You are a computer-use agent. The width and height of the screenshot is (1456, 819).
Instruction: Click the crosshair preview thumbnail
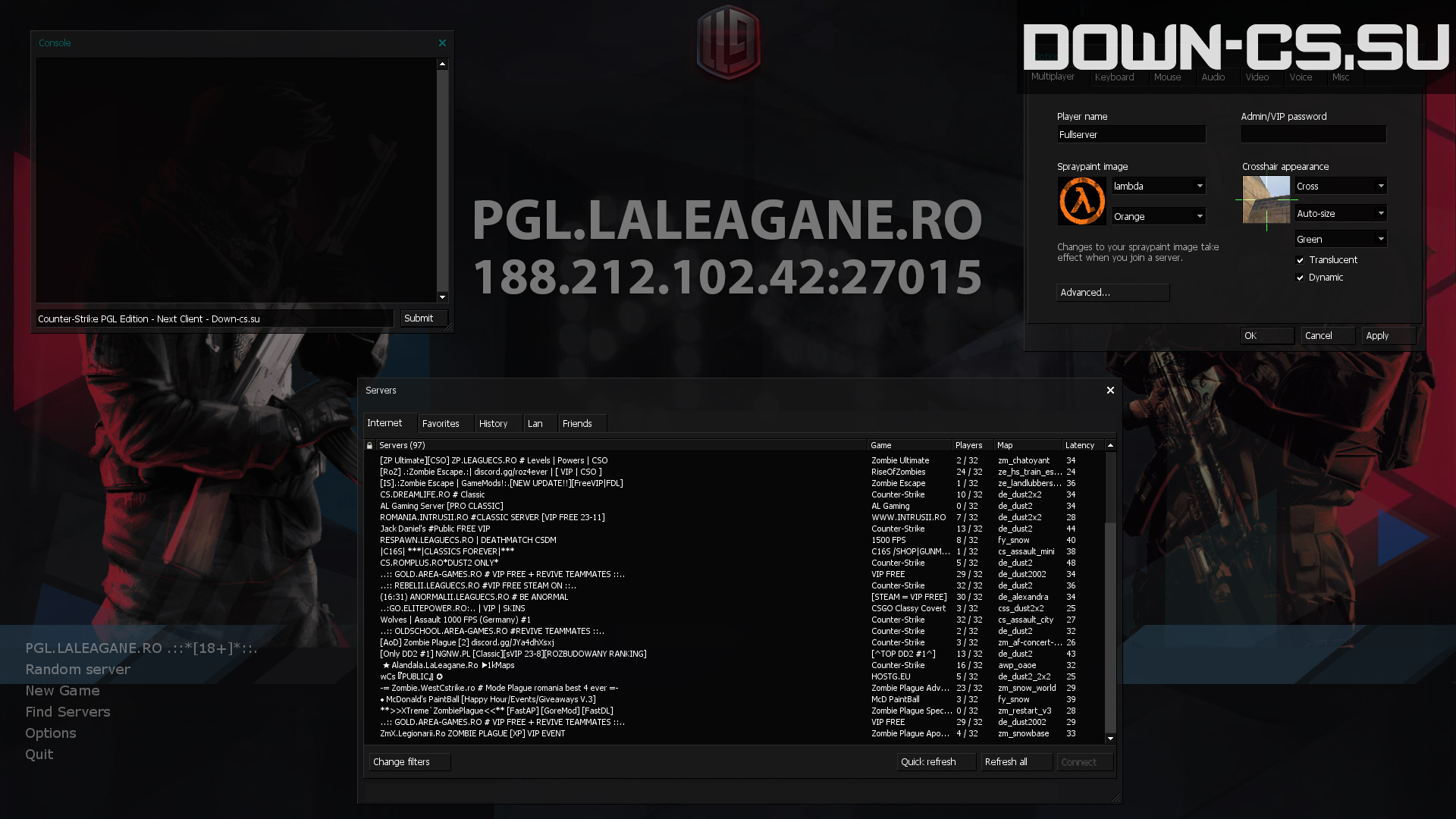pyautogui.click(x=1266, y=200)
